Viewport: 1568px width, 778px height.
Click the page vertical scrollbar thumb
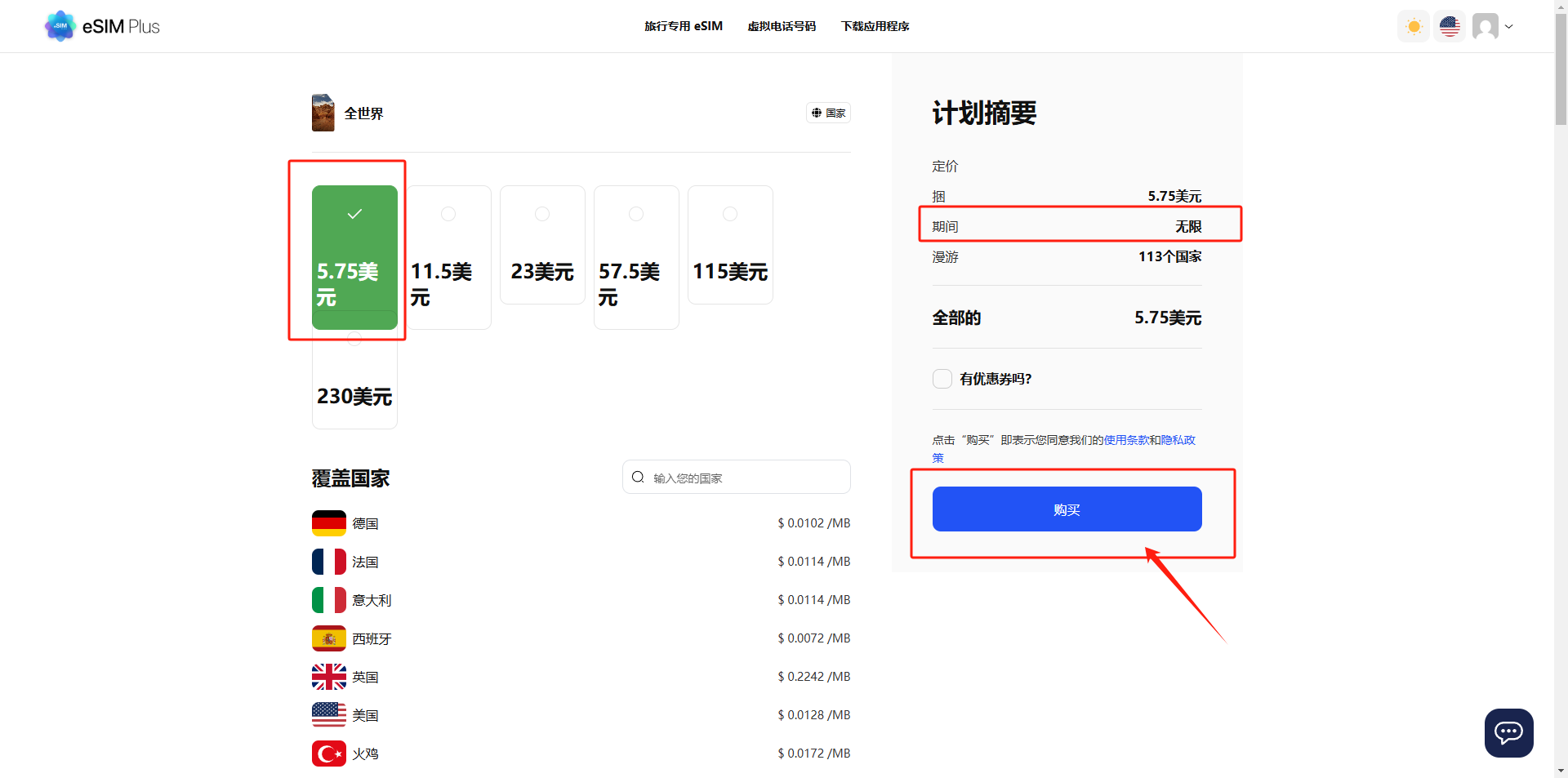(1561, 69)
